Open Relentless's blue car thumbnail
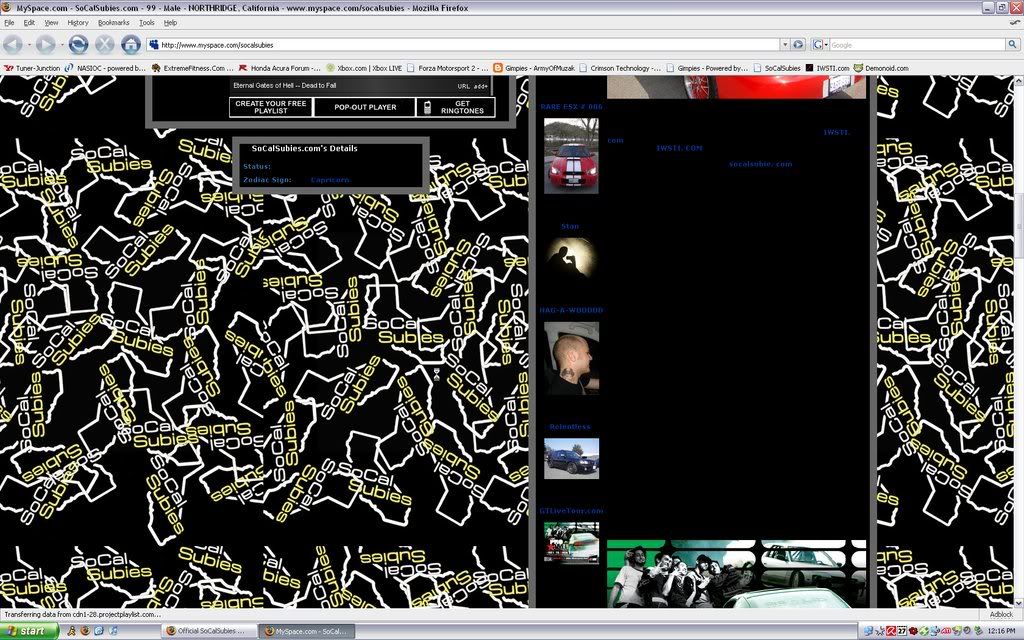Image resolution: width=1024 pixels, height=640 pixels. click(x=571, y=458)
